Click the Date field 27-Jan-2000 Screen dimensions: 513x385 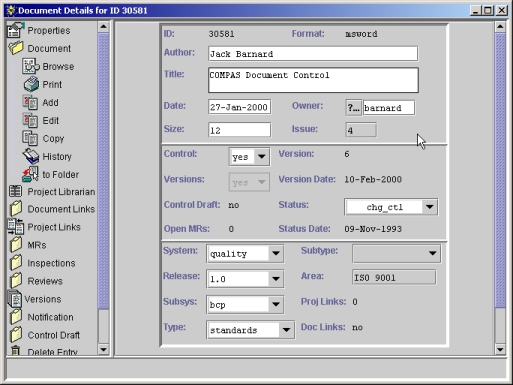239,107
